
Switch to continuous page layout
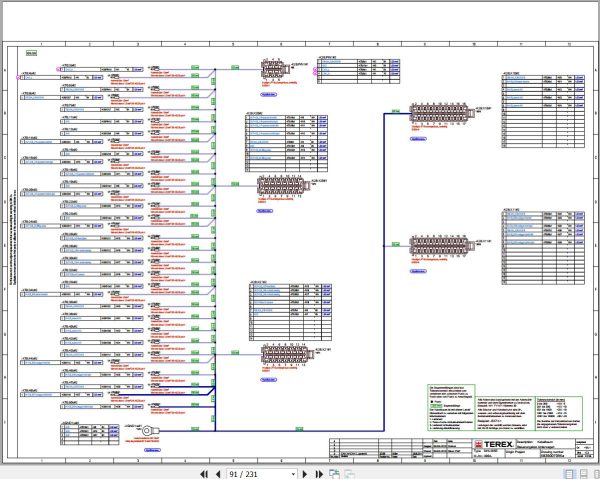pos(584,474)
